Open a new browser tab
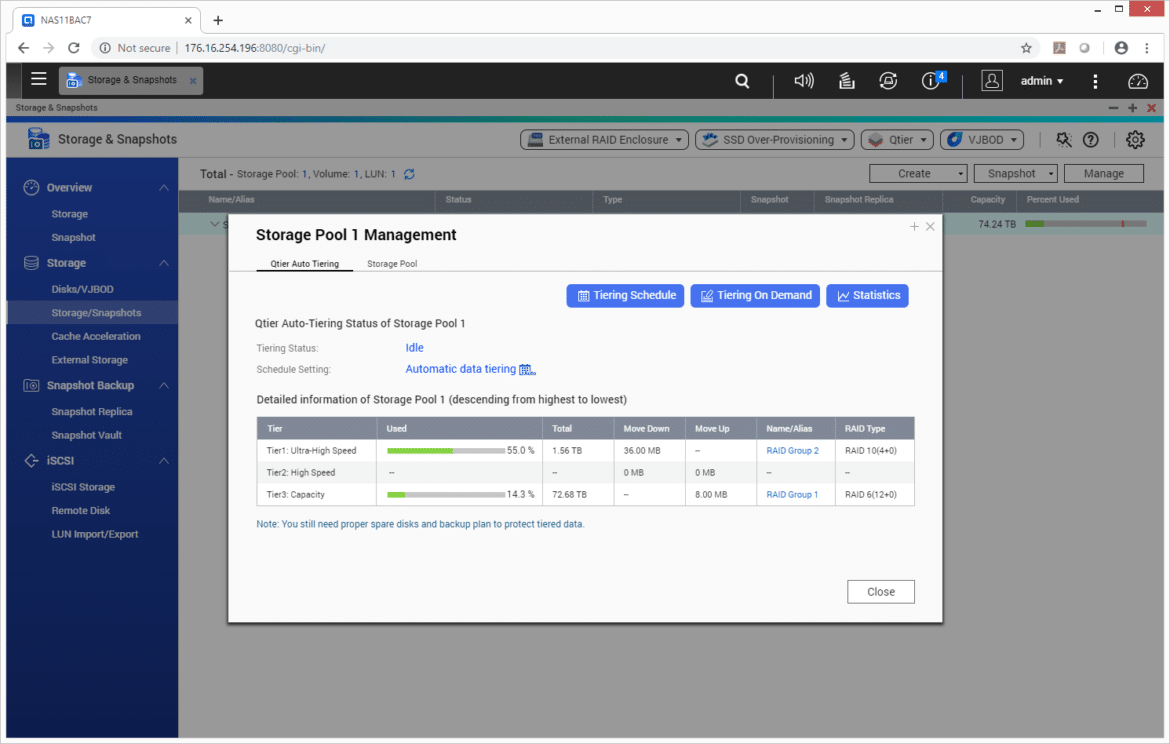 pos(218,20)
